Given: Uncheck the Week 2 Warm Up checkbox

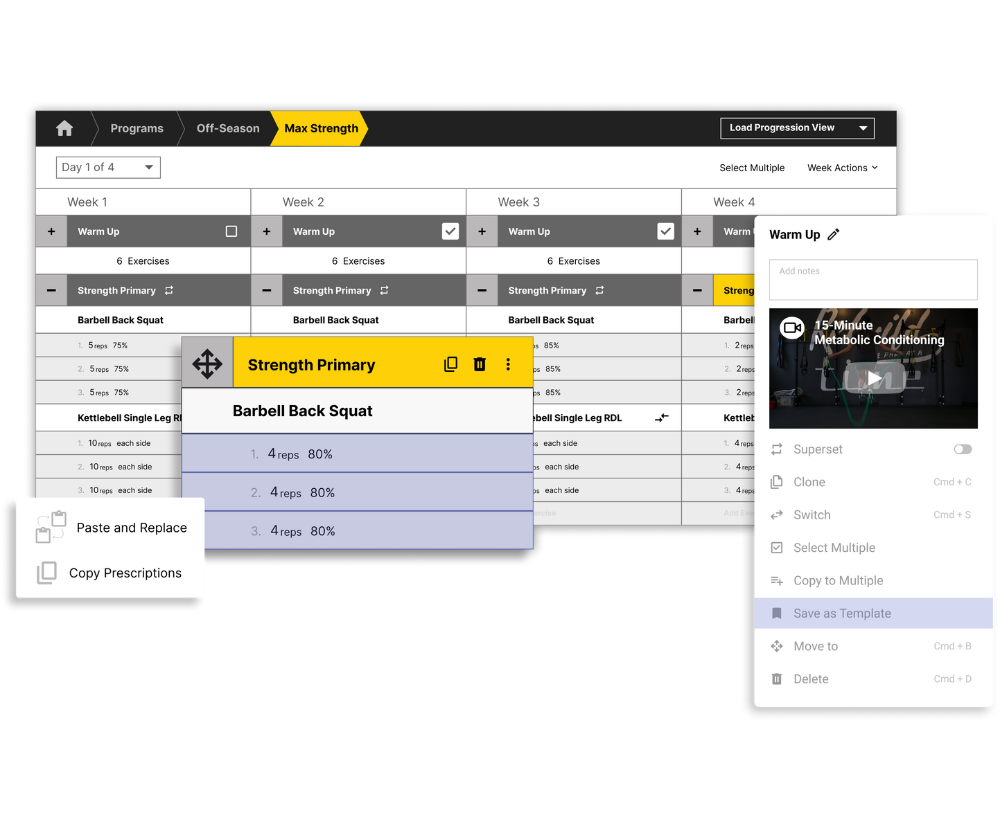Looking at the screenshot, I should (450, 231).
